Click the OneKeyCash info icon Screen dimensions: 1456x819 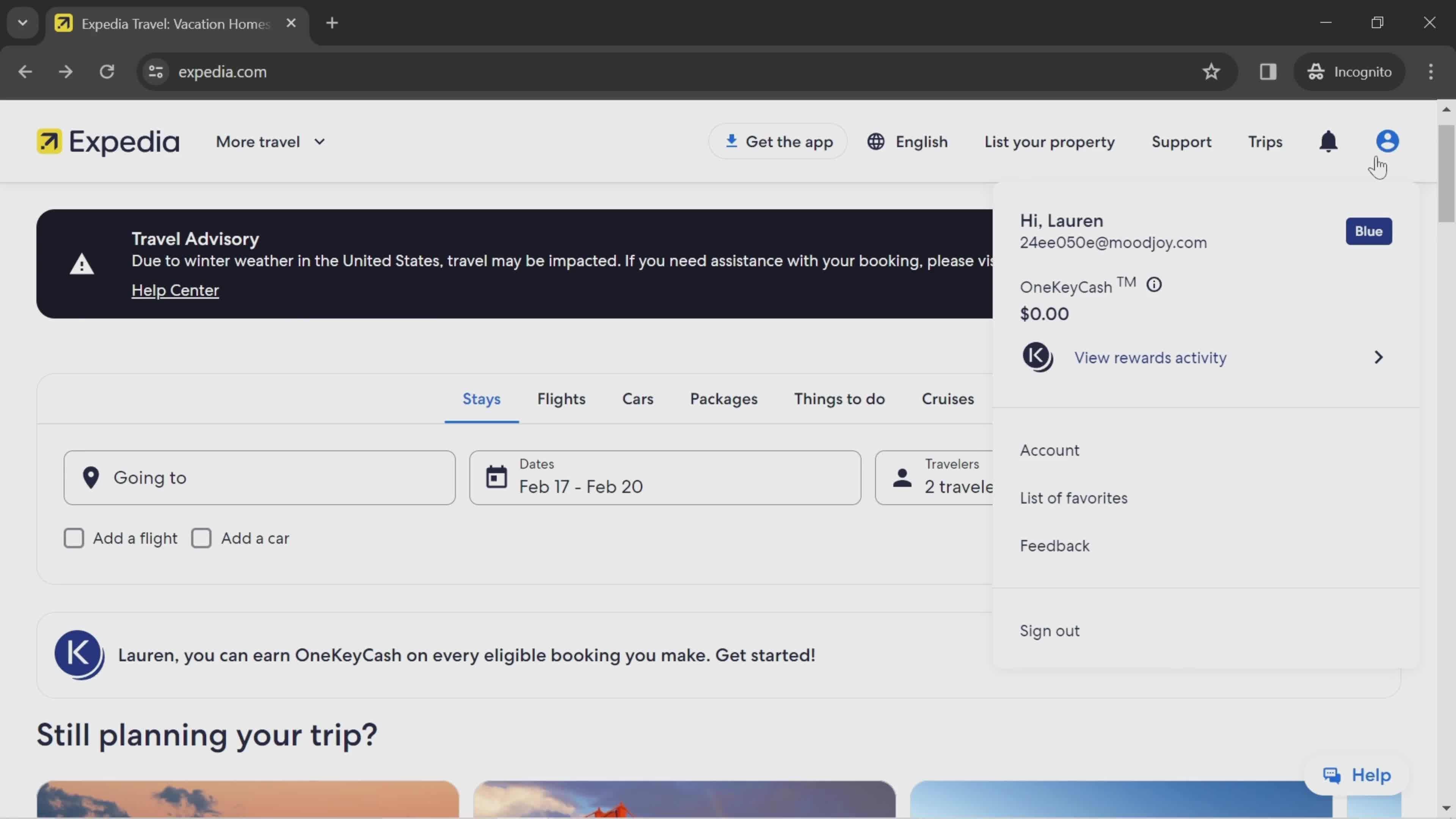pyautogui.click(x=1153, y=285)
